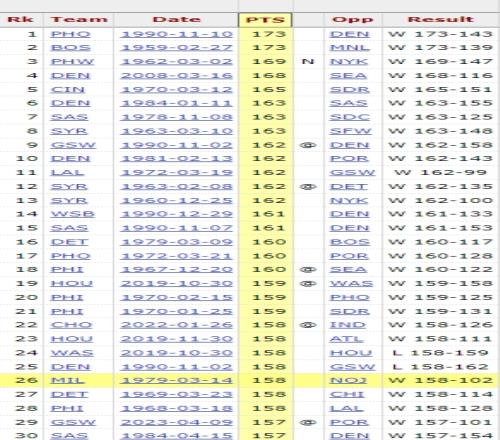500x440 pixels.
Task: Open LAL team link in row 11
Action: click(67, 173)
